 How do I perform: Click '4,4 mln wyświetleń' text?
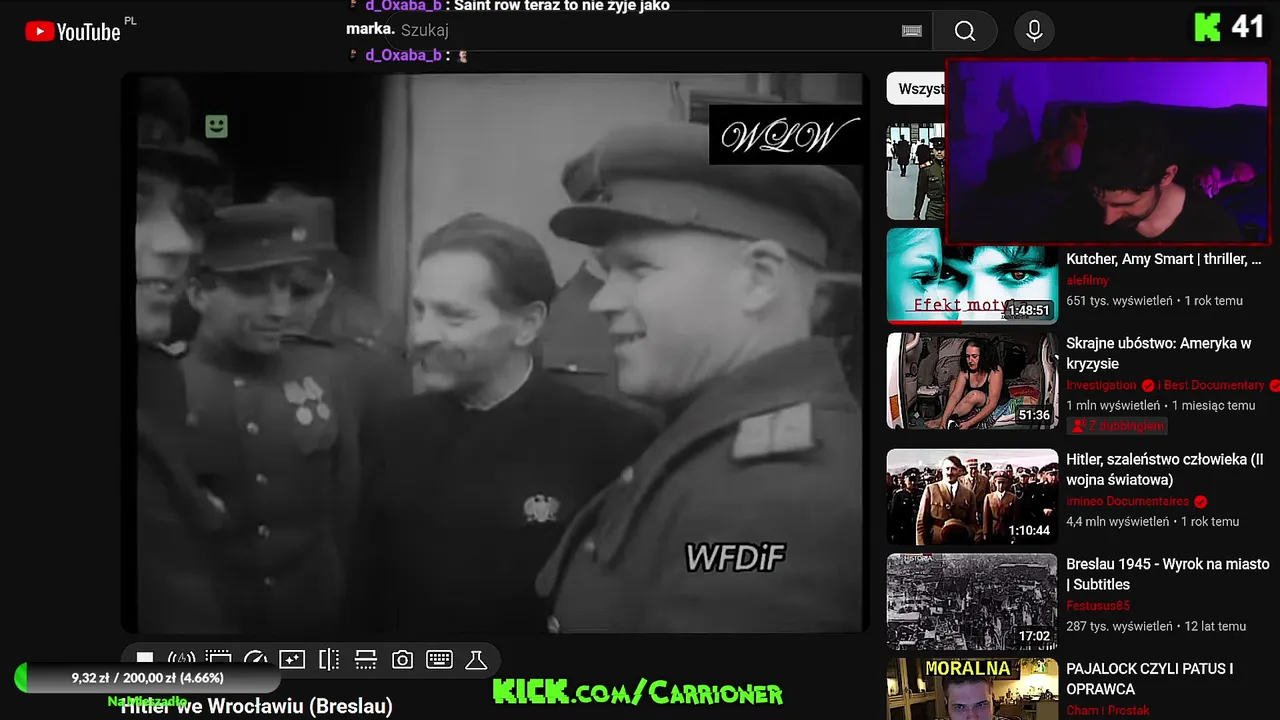(1117, 521)
